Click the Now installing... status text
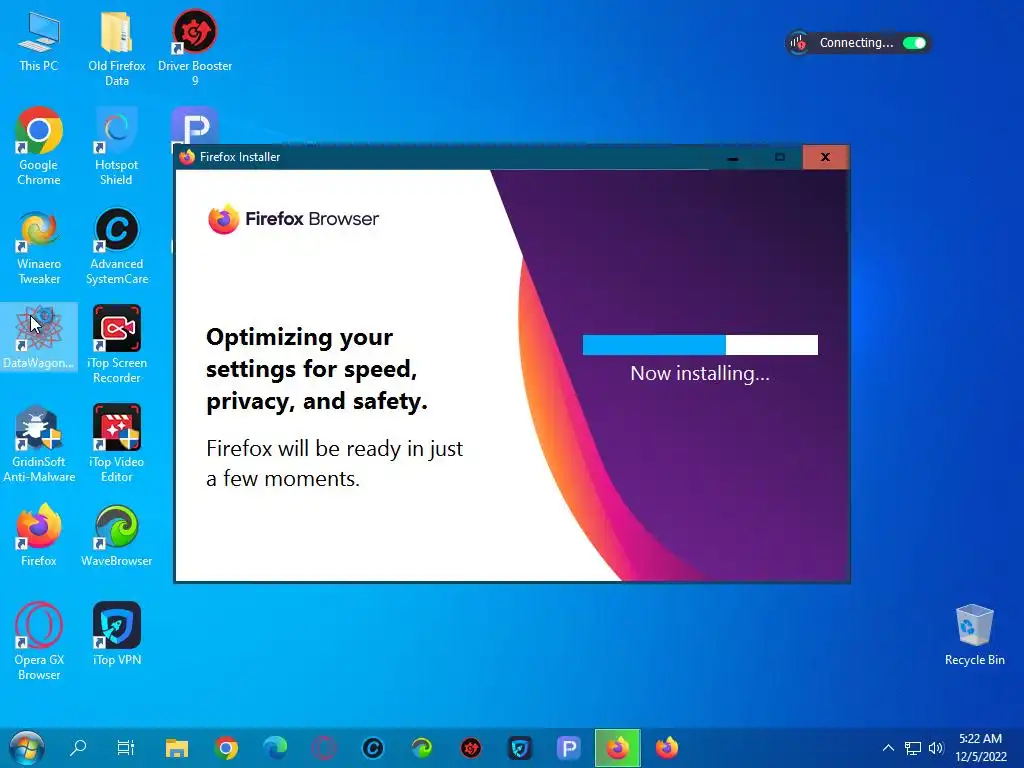The image size is (1024, 768). point(700,373)
